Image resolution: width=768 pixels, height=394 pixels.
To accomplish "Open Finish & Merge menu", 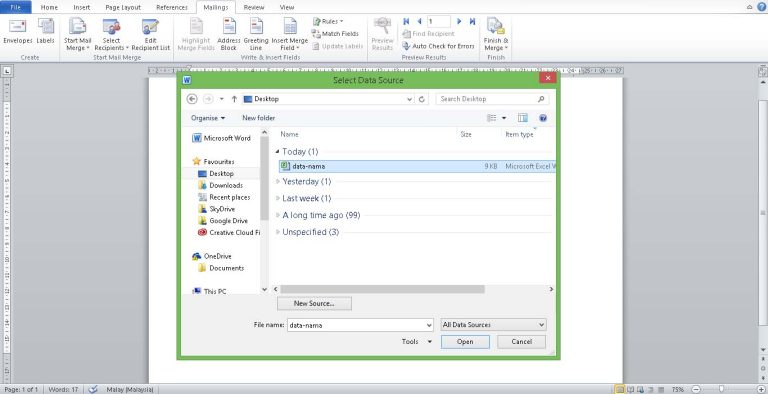I will click(496, 34).
